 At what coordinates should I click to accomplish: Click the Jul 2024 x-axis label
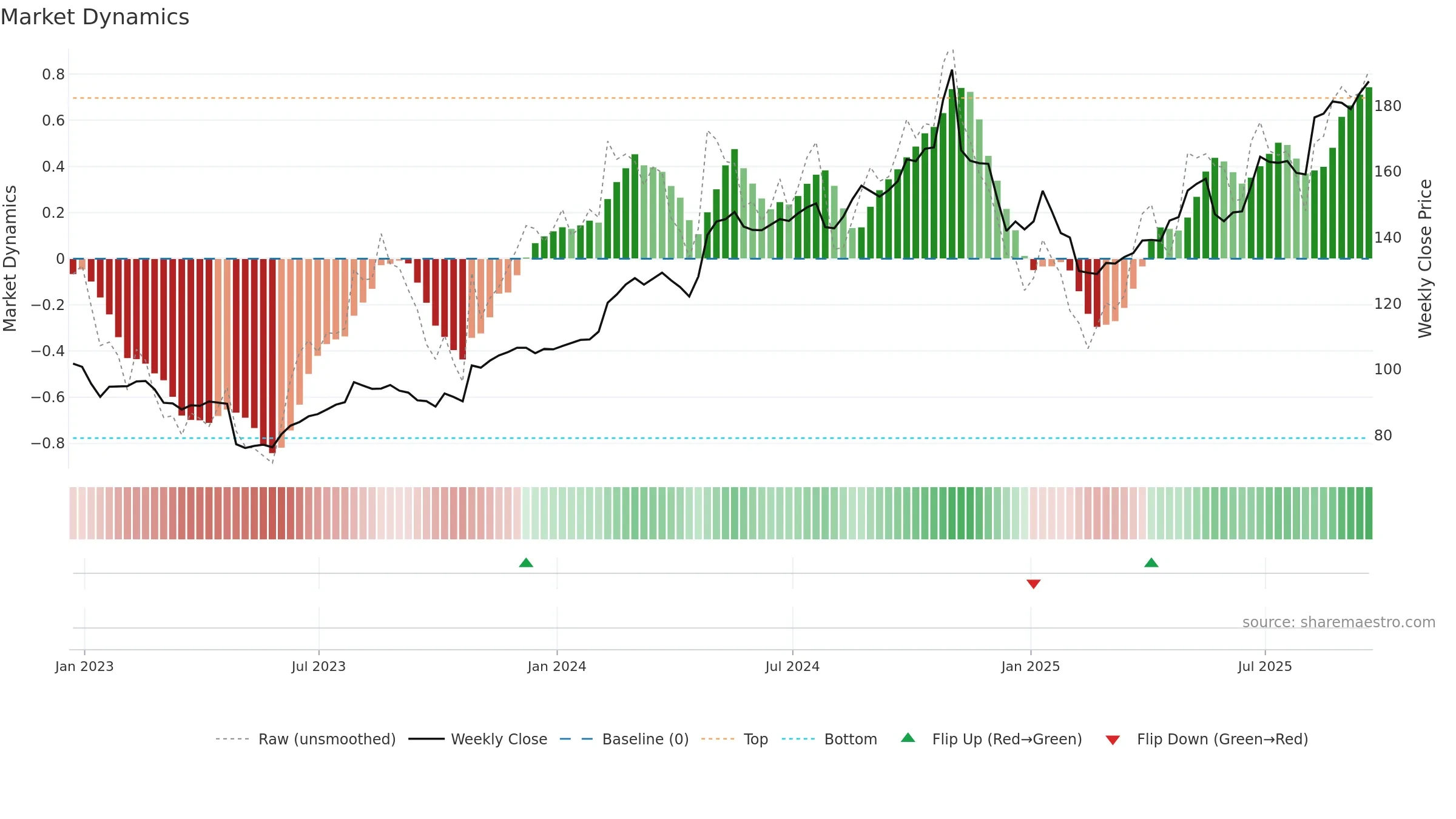tap(792, 666)
